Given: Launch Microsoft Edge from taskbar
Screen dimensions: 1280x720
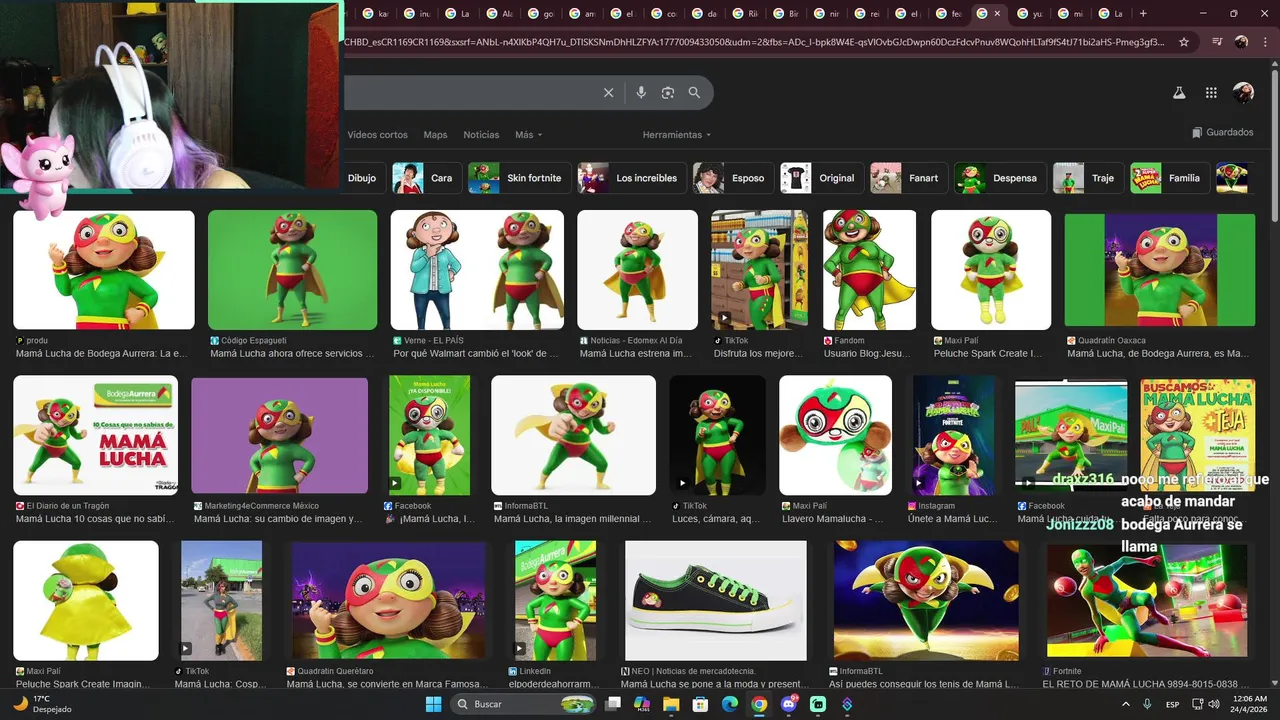Looking at the screenshot, I should pos(730,704).
